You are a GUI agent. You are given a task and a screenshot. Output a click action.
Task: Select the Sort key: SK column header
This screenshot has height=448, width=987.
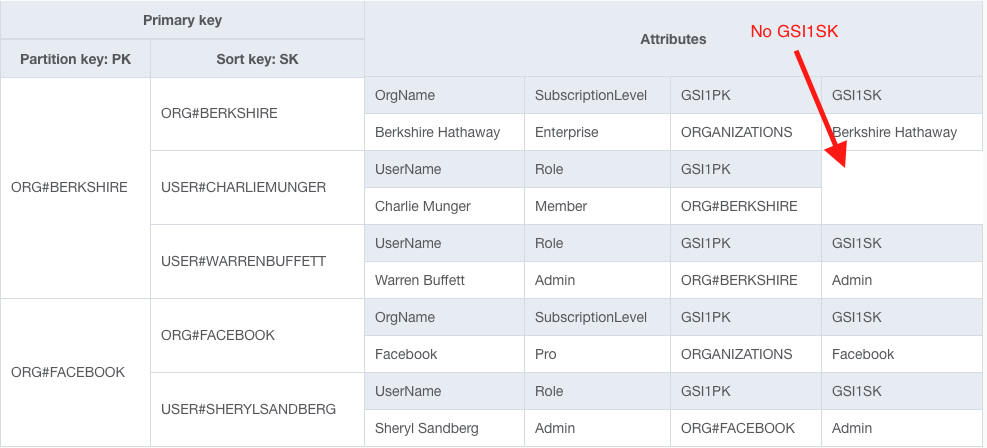click(257, 59)
